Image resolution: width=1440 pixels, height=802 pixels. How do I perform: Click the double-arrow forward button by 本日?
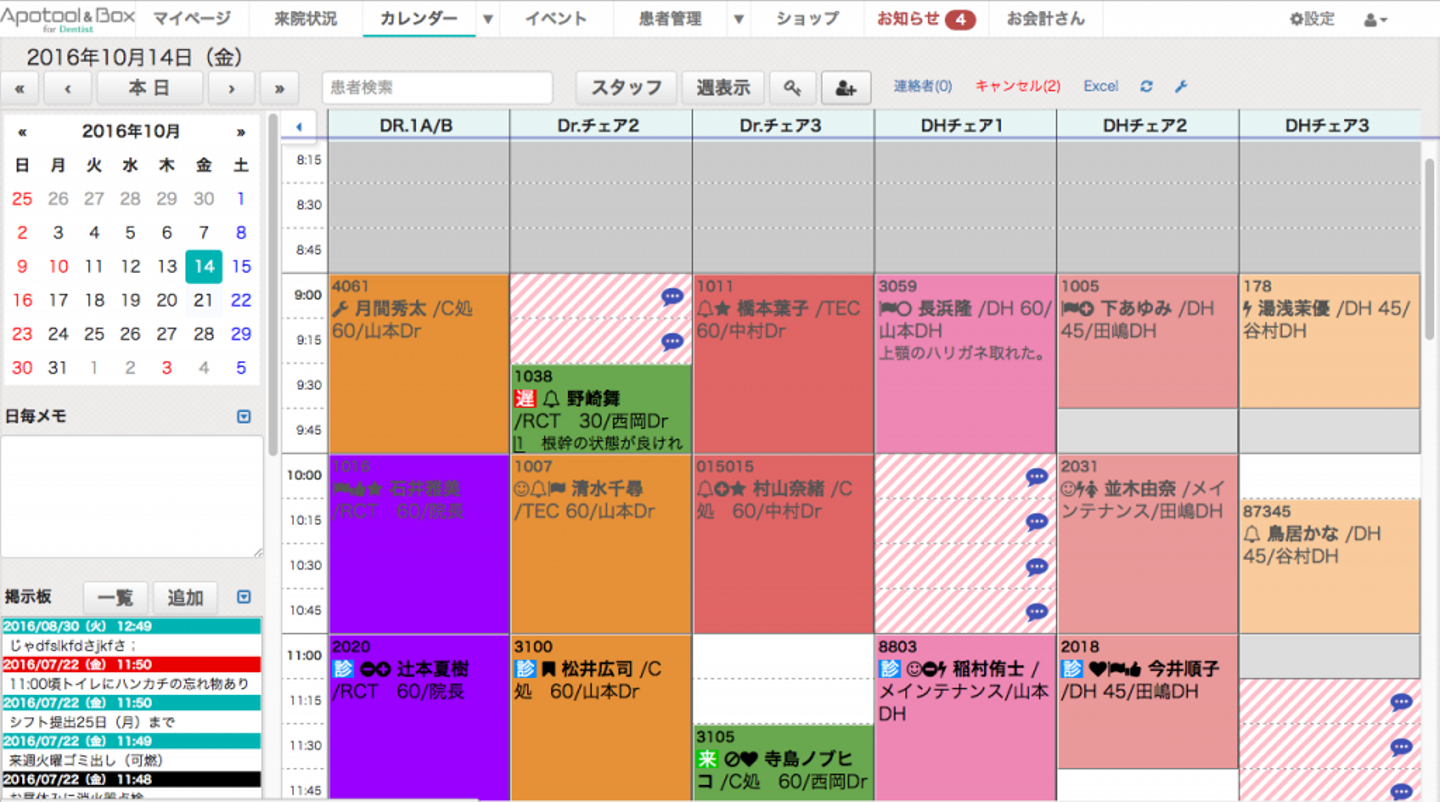pos(279,88)
